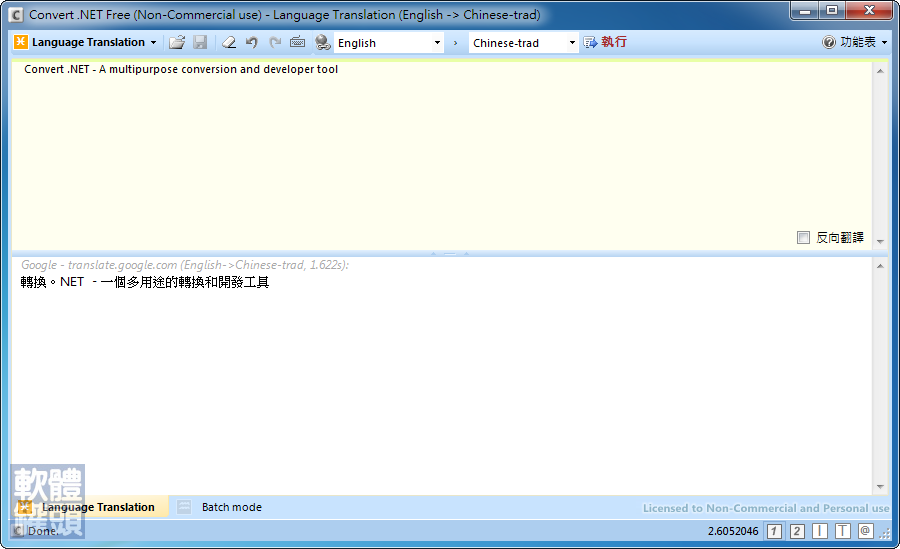The height and width of the screenshot is (549, 900).
Task: Click the keyboard icon in toolbar
Action: click(x=297, y=42)
